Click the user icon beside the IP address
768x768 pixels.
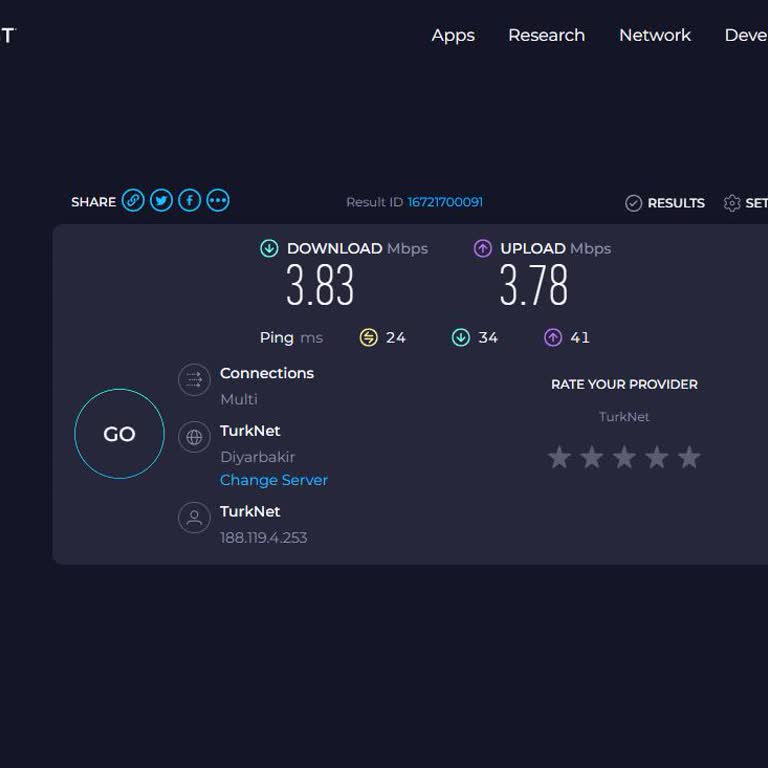pos(194,518)
